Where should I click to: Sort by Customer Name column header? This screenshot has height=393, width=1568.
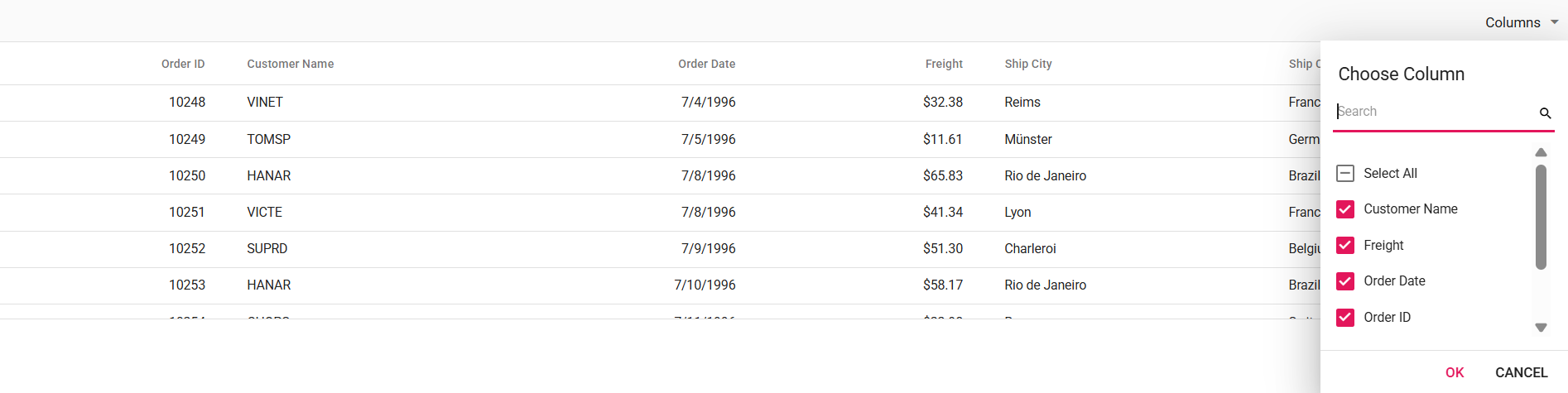[x=291, y=64]
